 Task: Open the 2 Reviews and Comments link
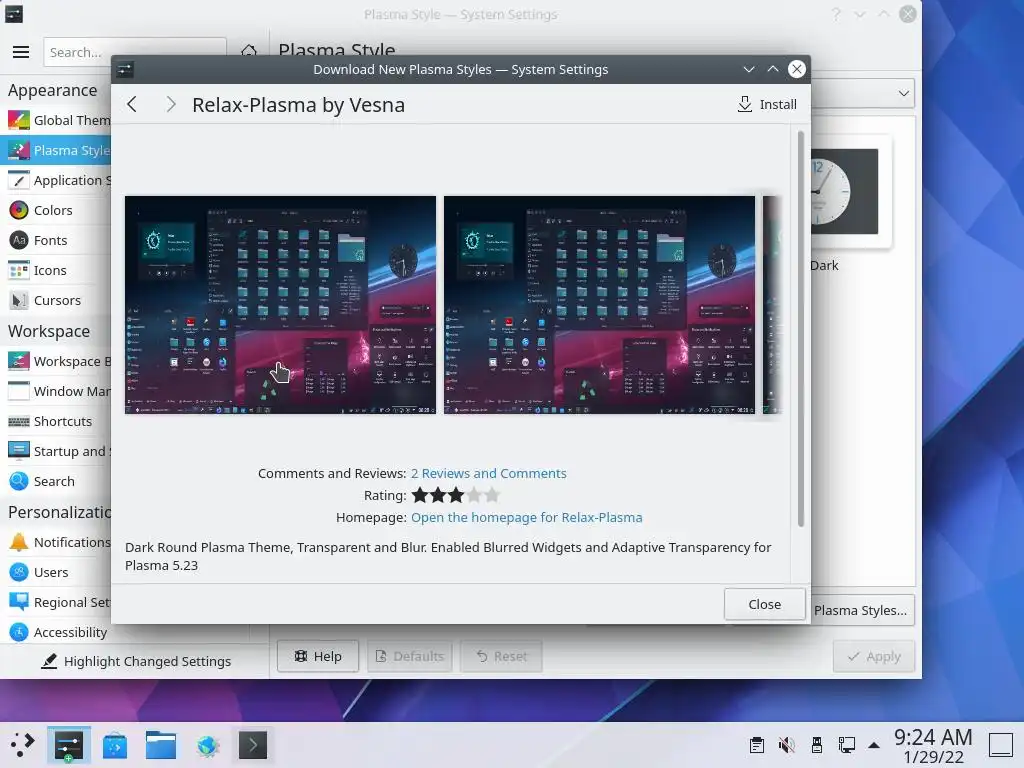tap(488, 473)
